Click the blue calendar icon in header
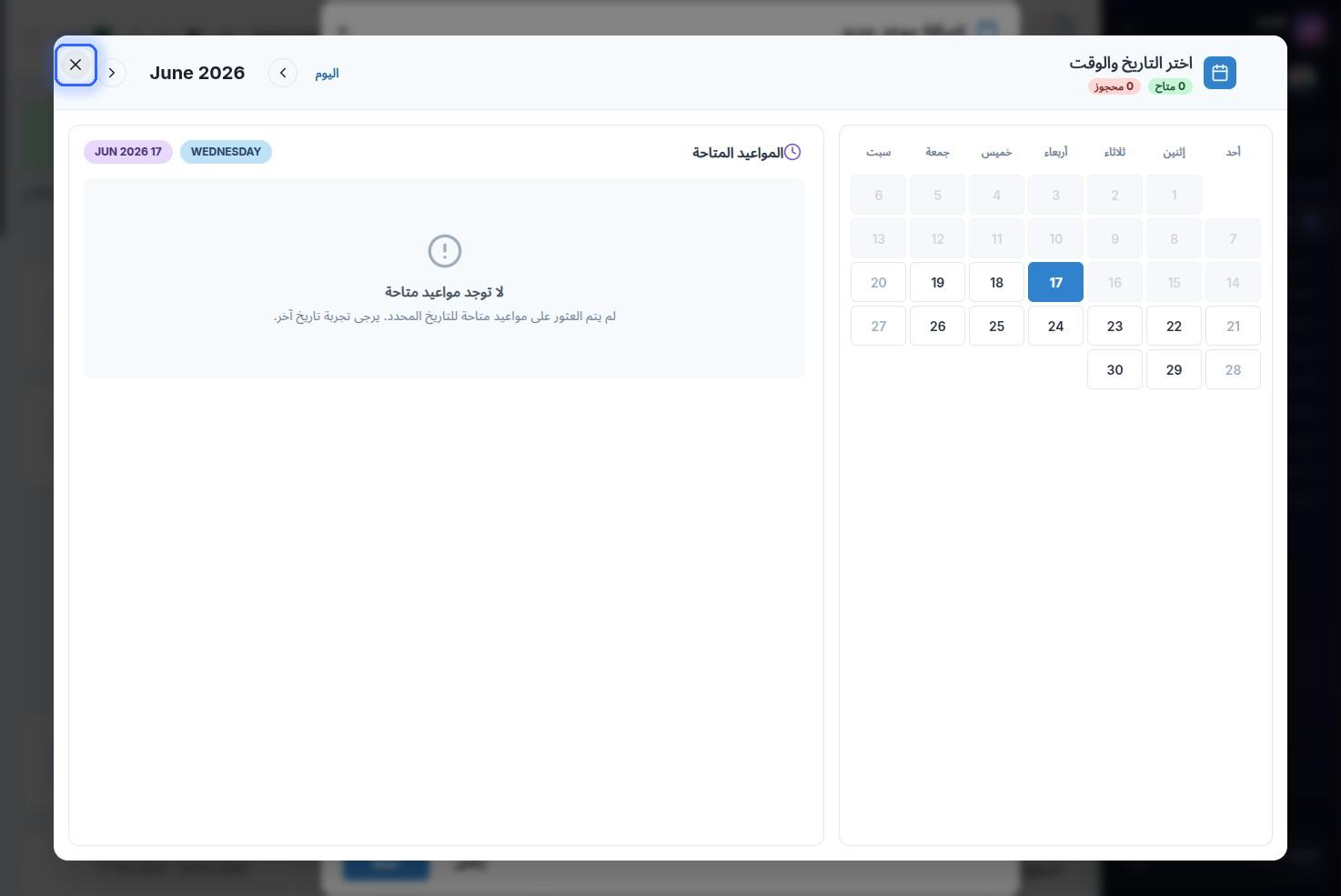 point(1220,73)
